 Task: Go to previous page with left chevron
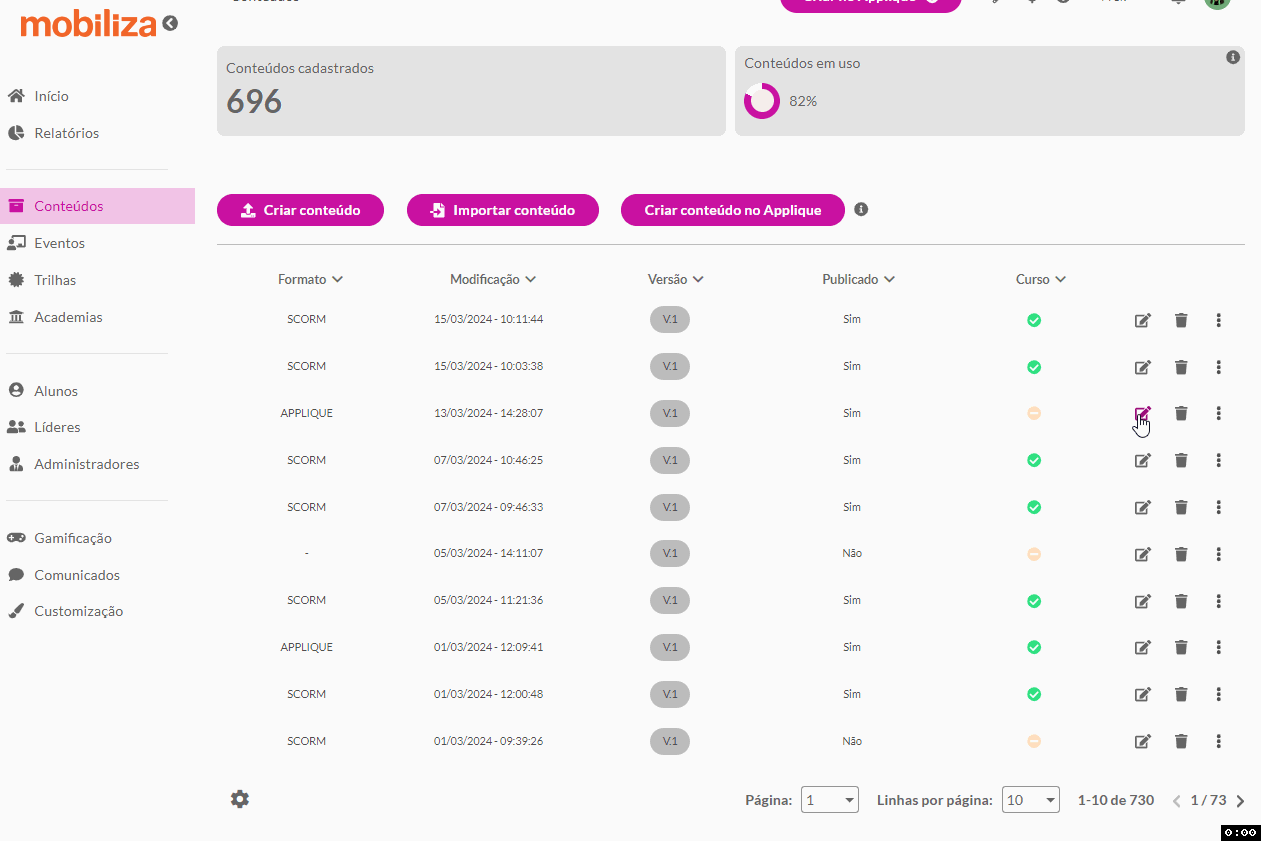click(x=1176, y=801)
